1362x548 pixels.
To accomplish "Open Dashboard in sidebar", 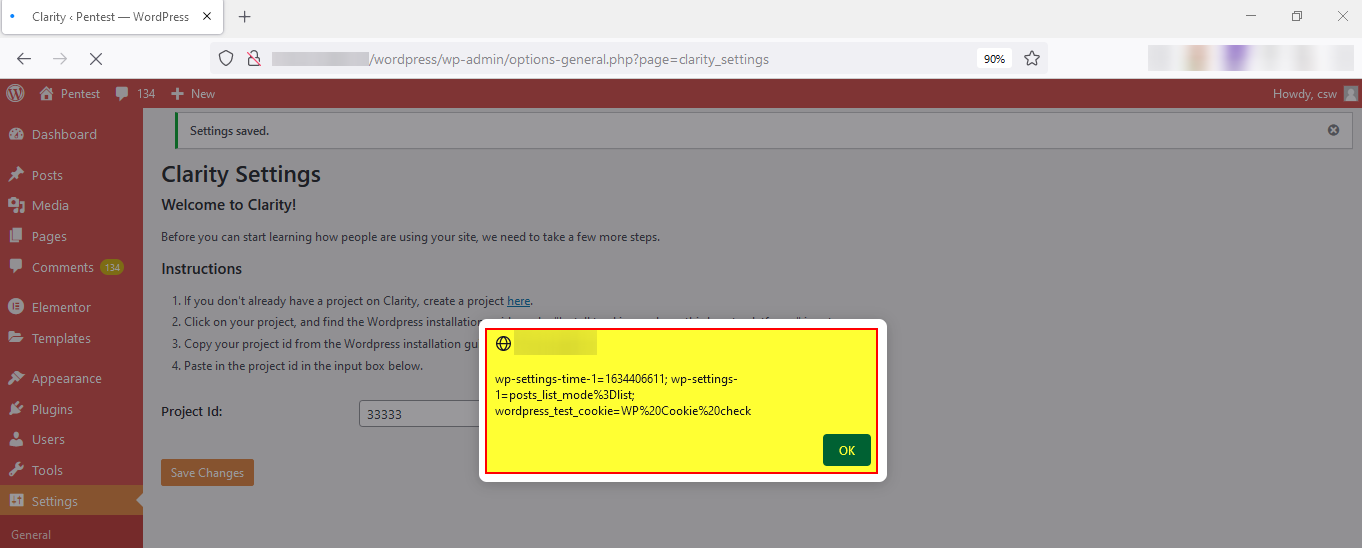I will (x=64, y=134).
